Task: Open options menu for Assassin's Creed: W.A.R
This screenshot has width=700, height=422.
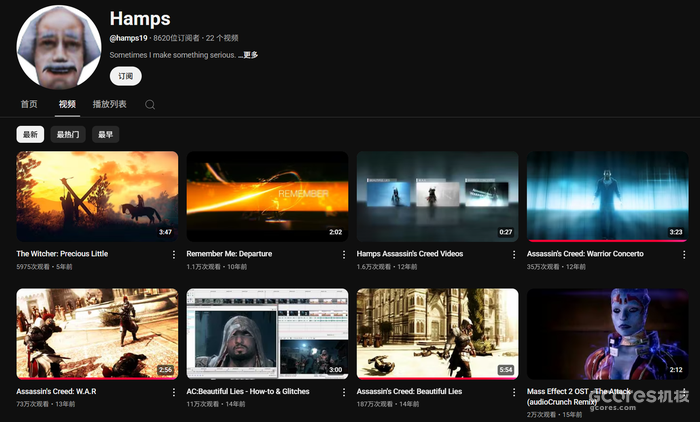Action: pos(174,392)
